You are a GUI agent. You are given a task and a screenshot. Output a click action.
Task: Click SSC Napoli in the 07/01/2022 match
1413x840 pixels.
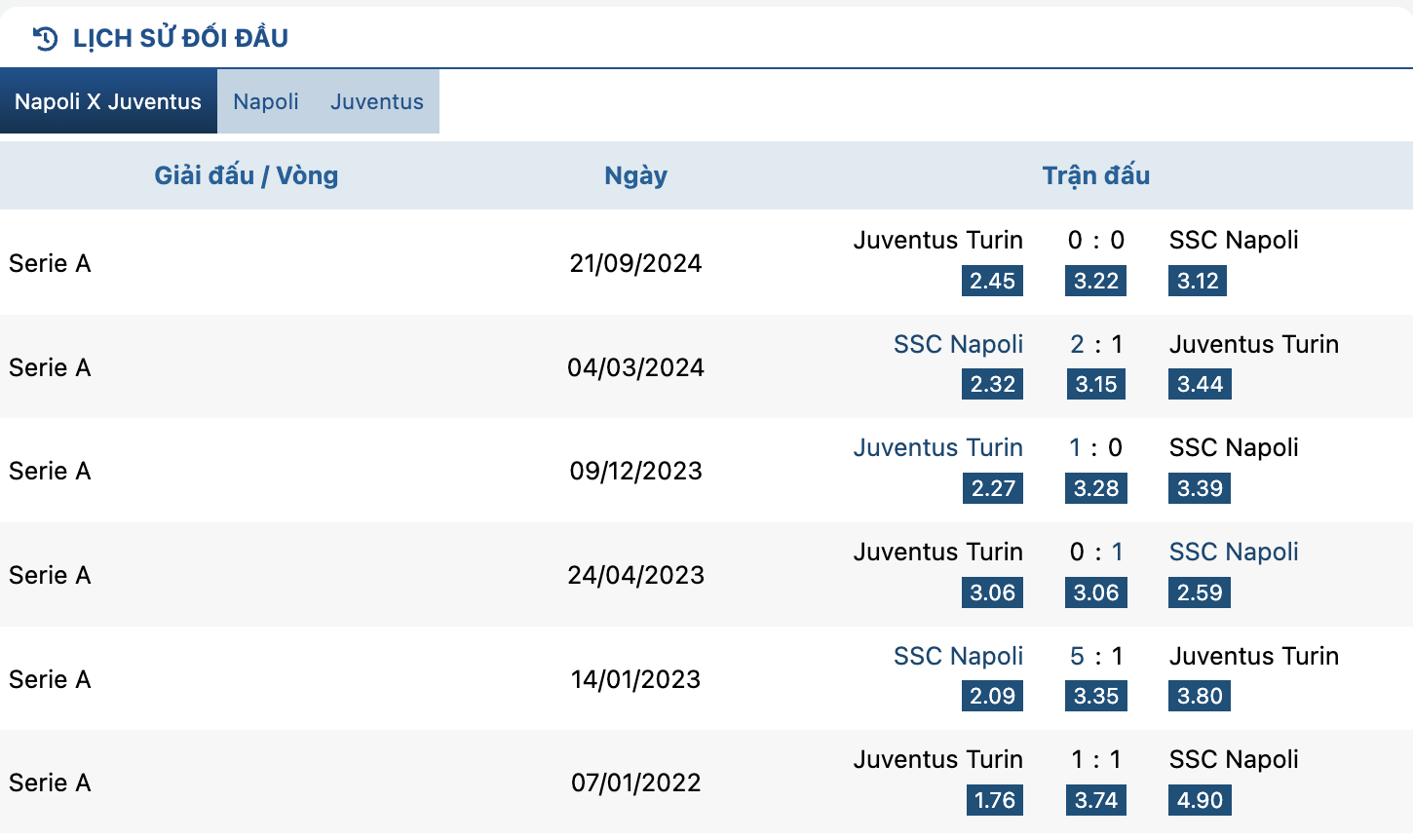pos(1234,759)
